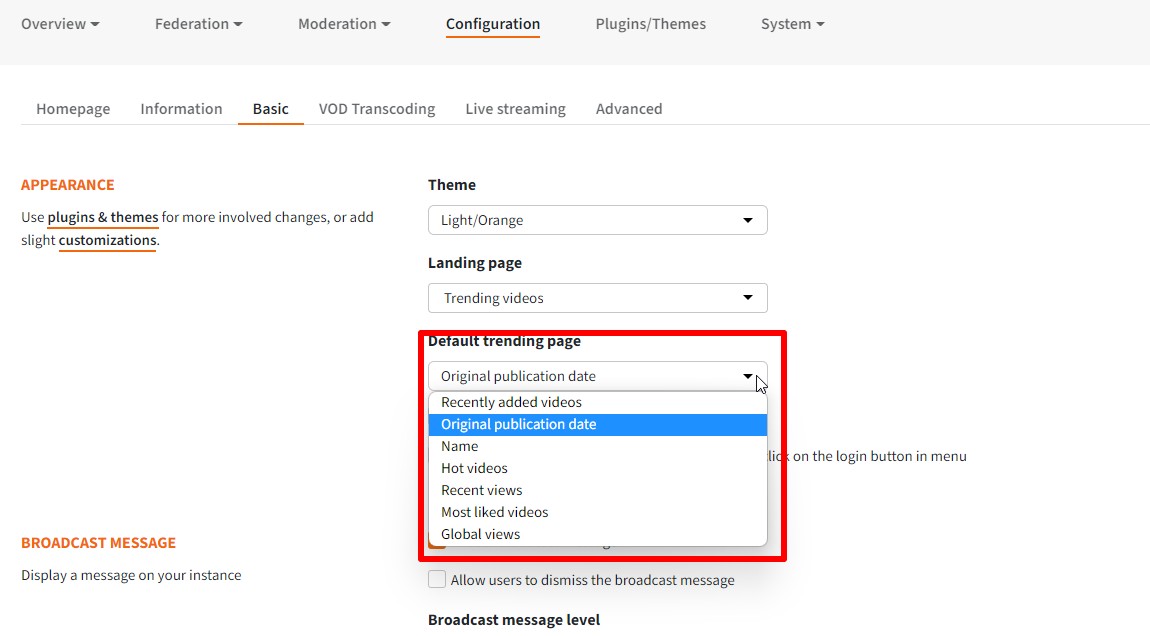
Task: Switch to the Information tab
Action: tap(181, 108)
